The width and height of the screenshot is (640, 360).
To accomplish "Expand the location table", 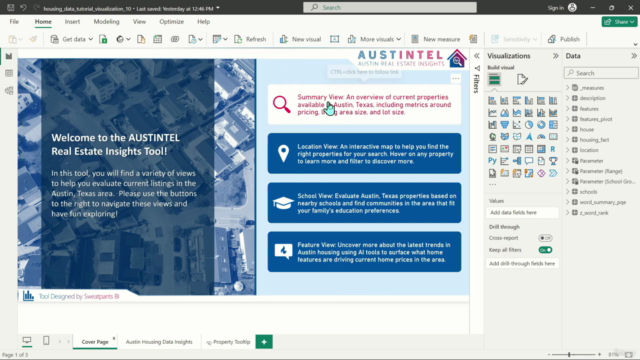I will pos(567,150).
